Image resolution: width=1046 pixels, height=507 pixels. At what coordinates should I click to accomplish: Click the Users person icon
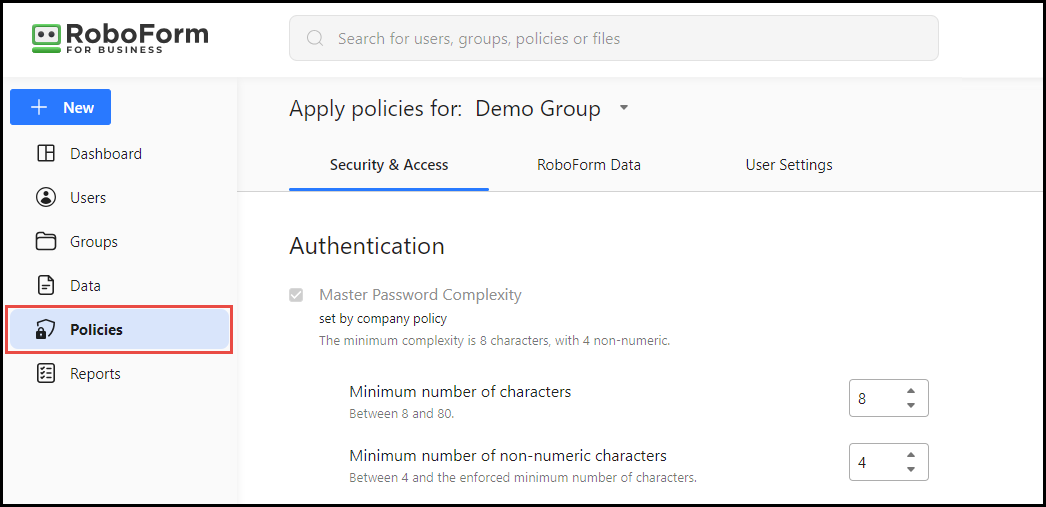click(x=45, y=197)
